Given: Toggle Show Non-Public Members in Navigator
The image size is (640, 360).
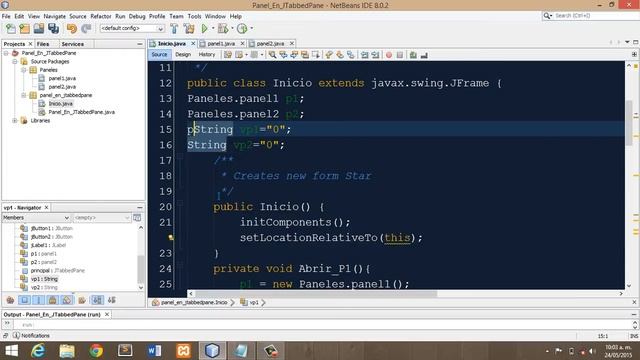Looking at the screenshot, I should (53, 300).
